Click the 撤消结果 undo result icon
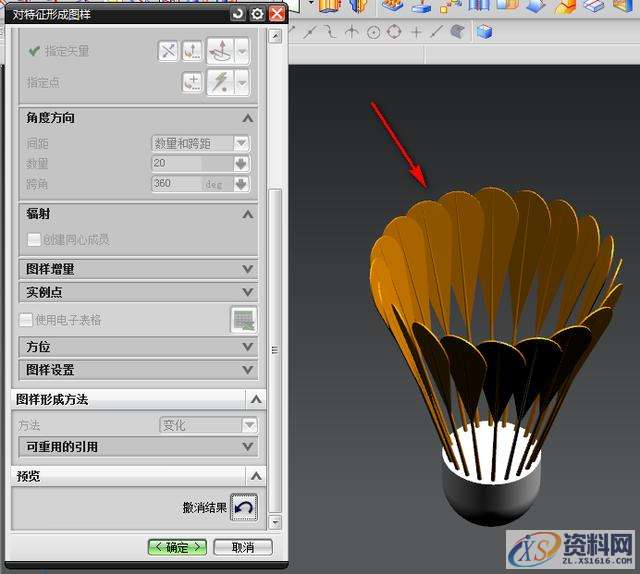640x574 pixels. [x=243, y=507]
